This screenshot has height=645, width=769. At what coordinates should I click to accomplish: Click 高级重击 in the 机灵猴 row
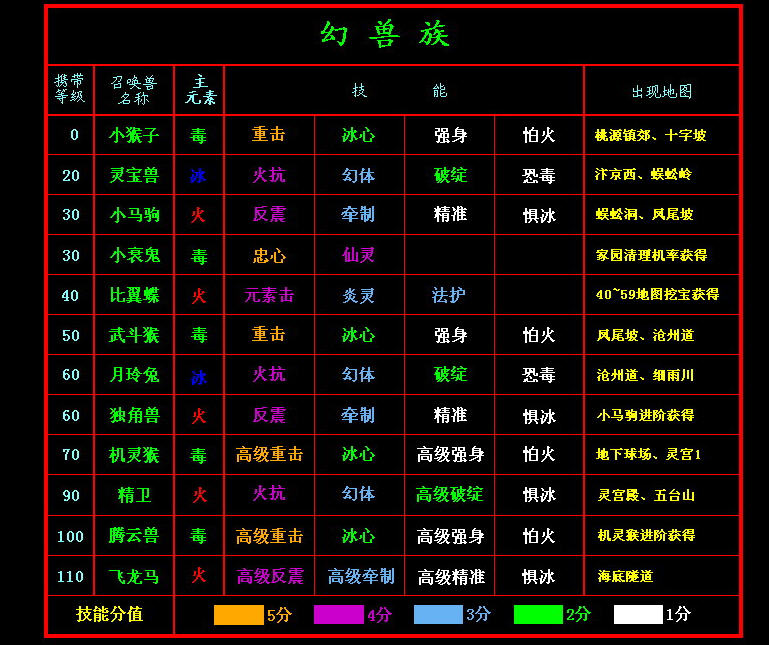click(x=269, y=454)
